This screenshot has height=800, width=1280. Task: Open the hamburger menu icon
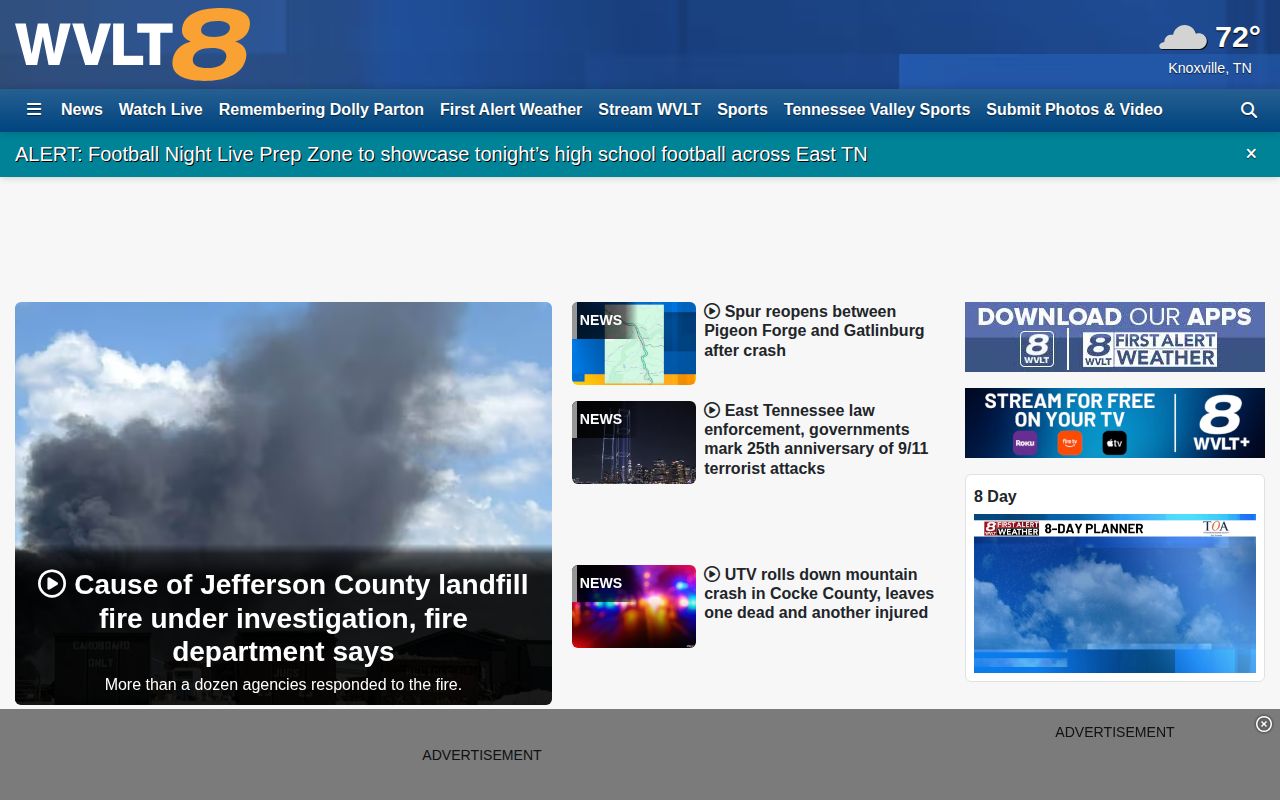point(34,110)
